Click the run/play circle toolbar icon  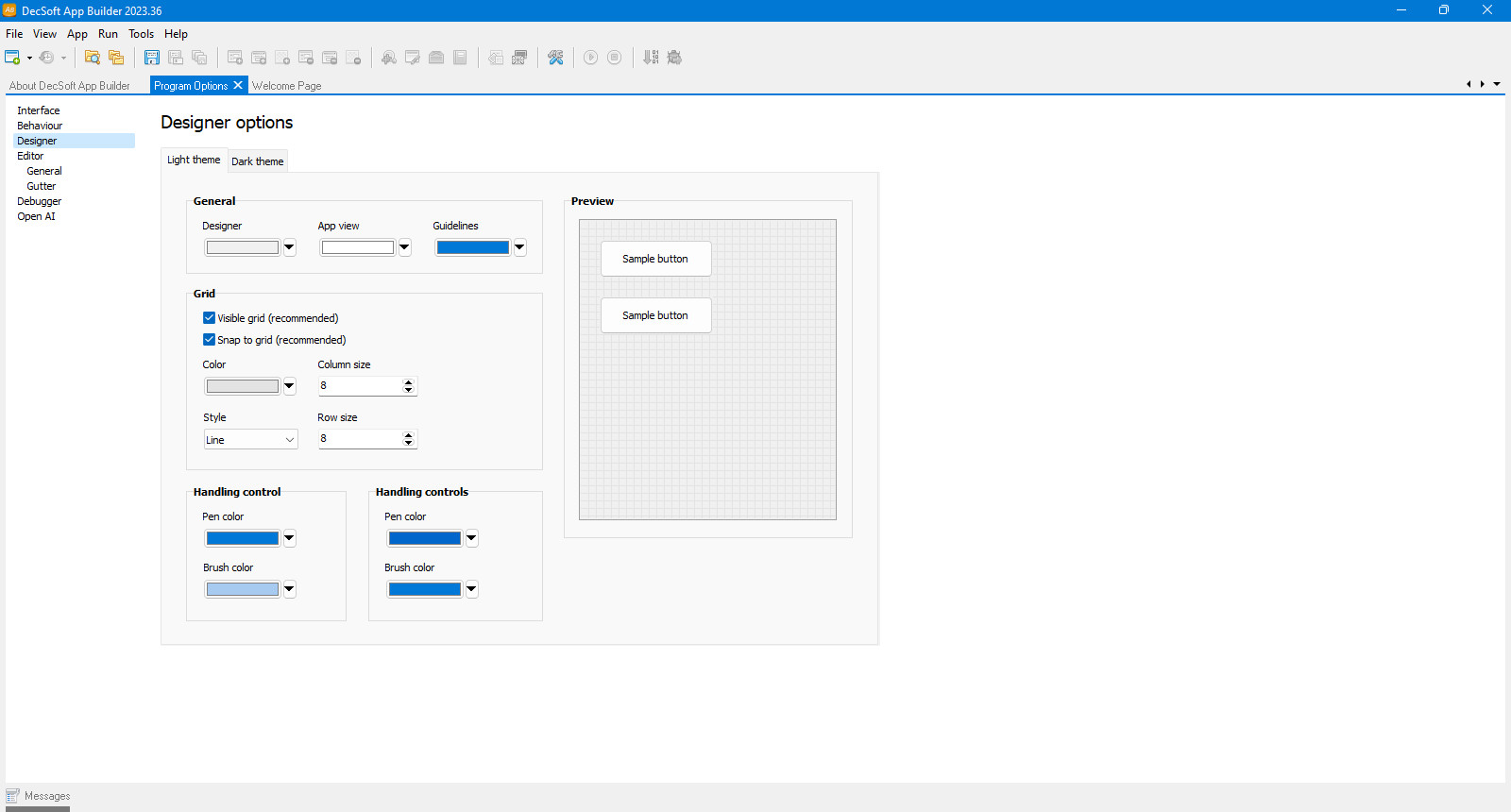coord(590,58)
